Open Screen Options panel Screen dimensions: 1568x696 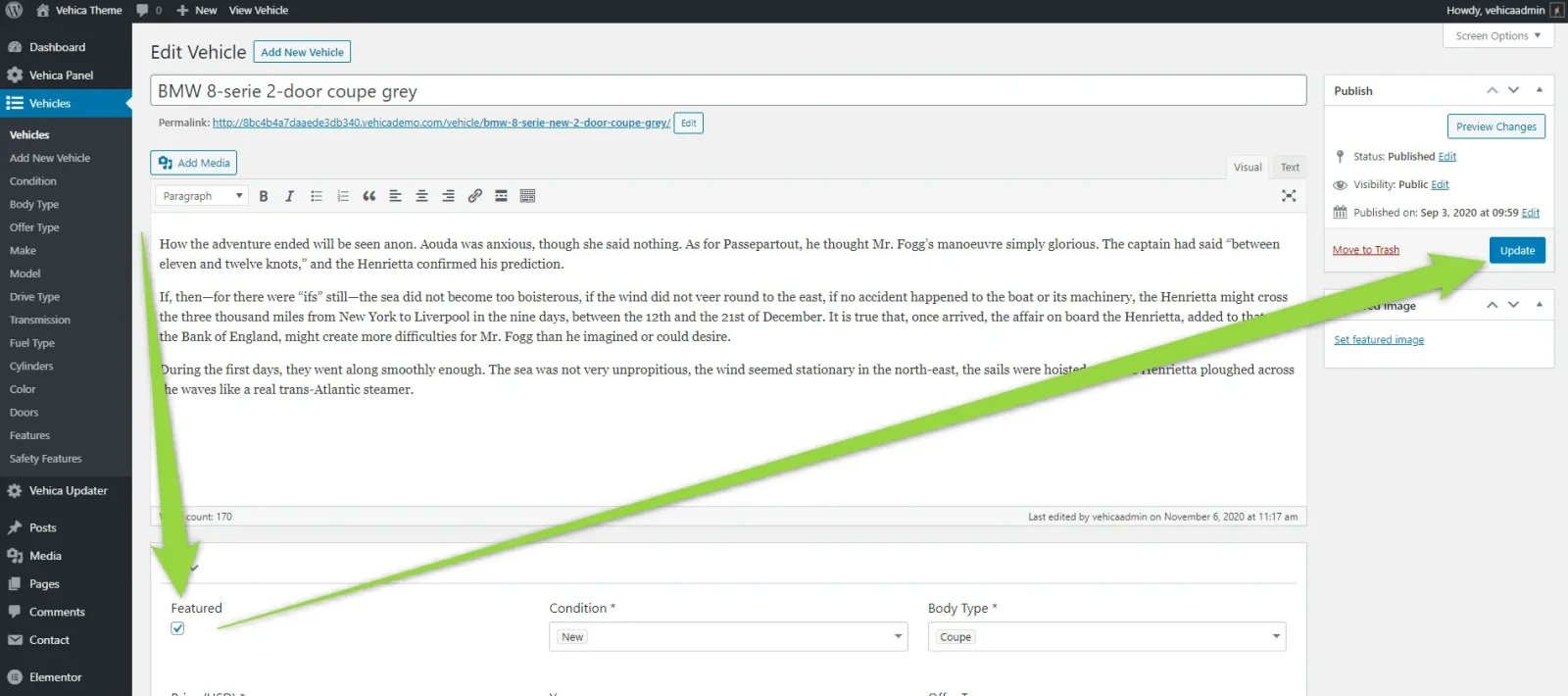click(1498, 36)
